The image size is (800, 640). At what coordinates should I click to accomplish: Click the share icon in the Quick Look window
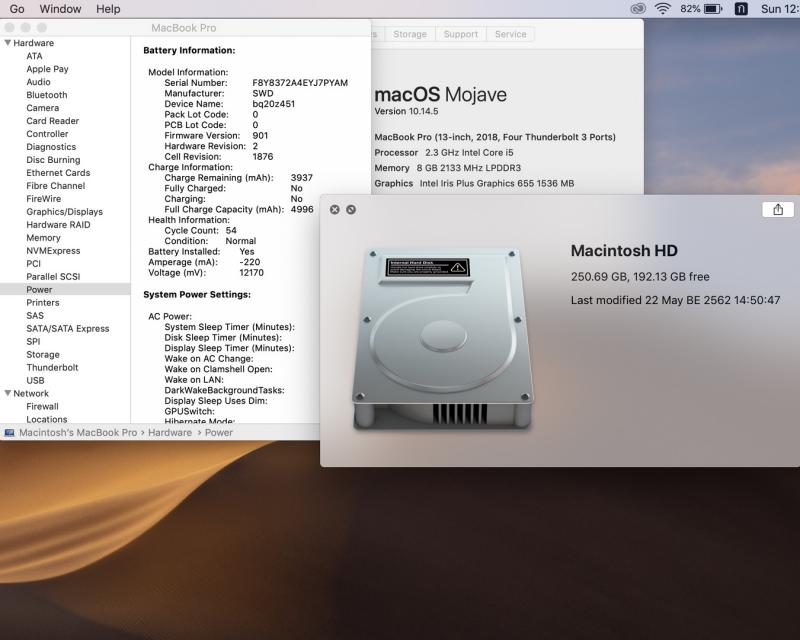point(778,209)
